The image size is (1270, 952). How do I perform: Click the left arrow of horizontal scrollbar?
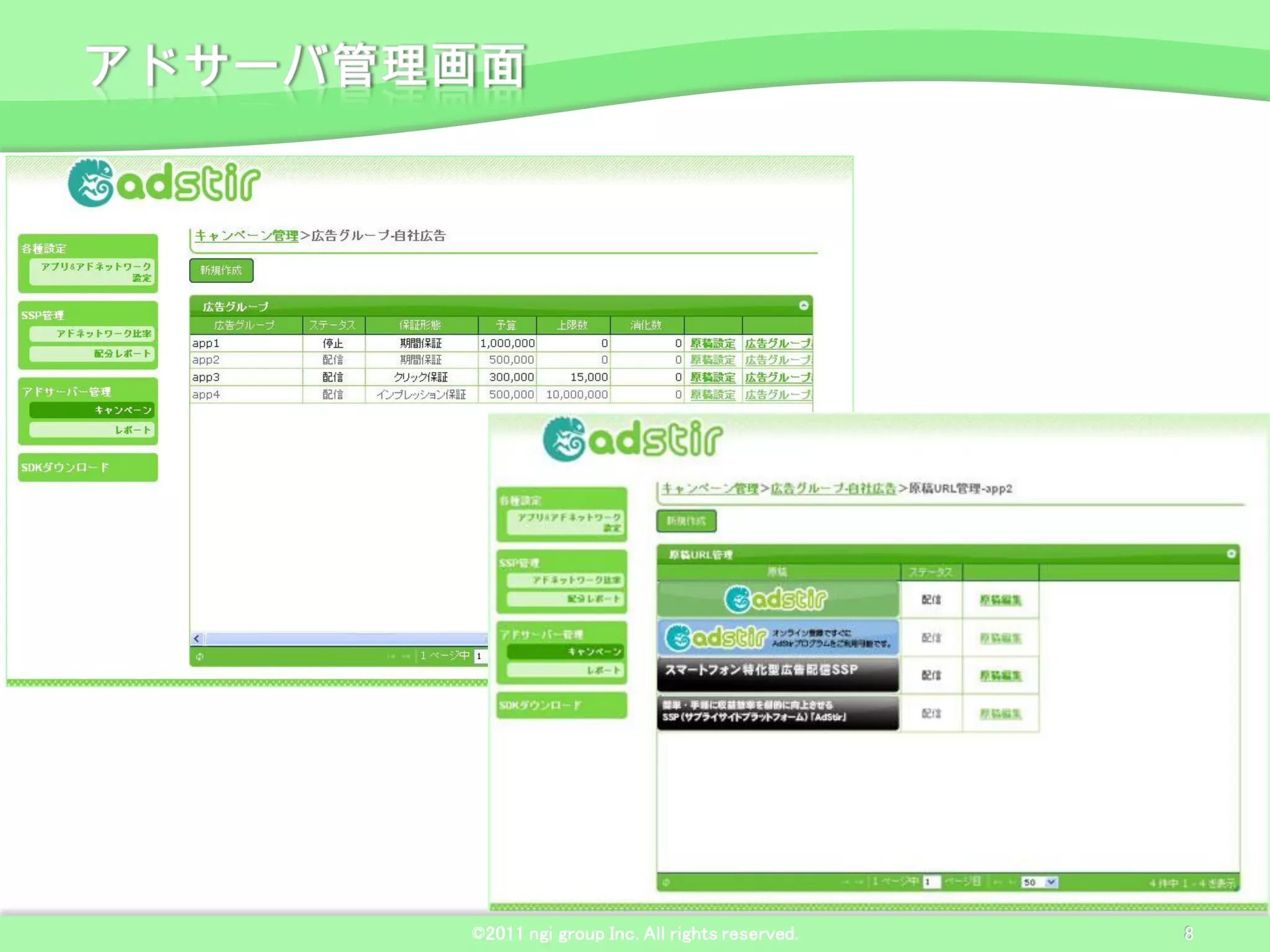(x=197, y=638)
